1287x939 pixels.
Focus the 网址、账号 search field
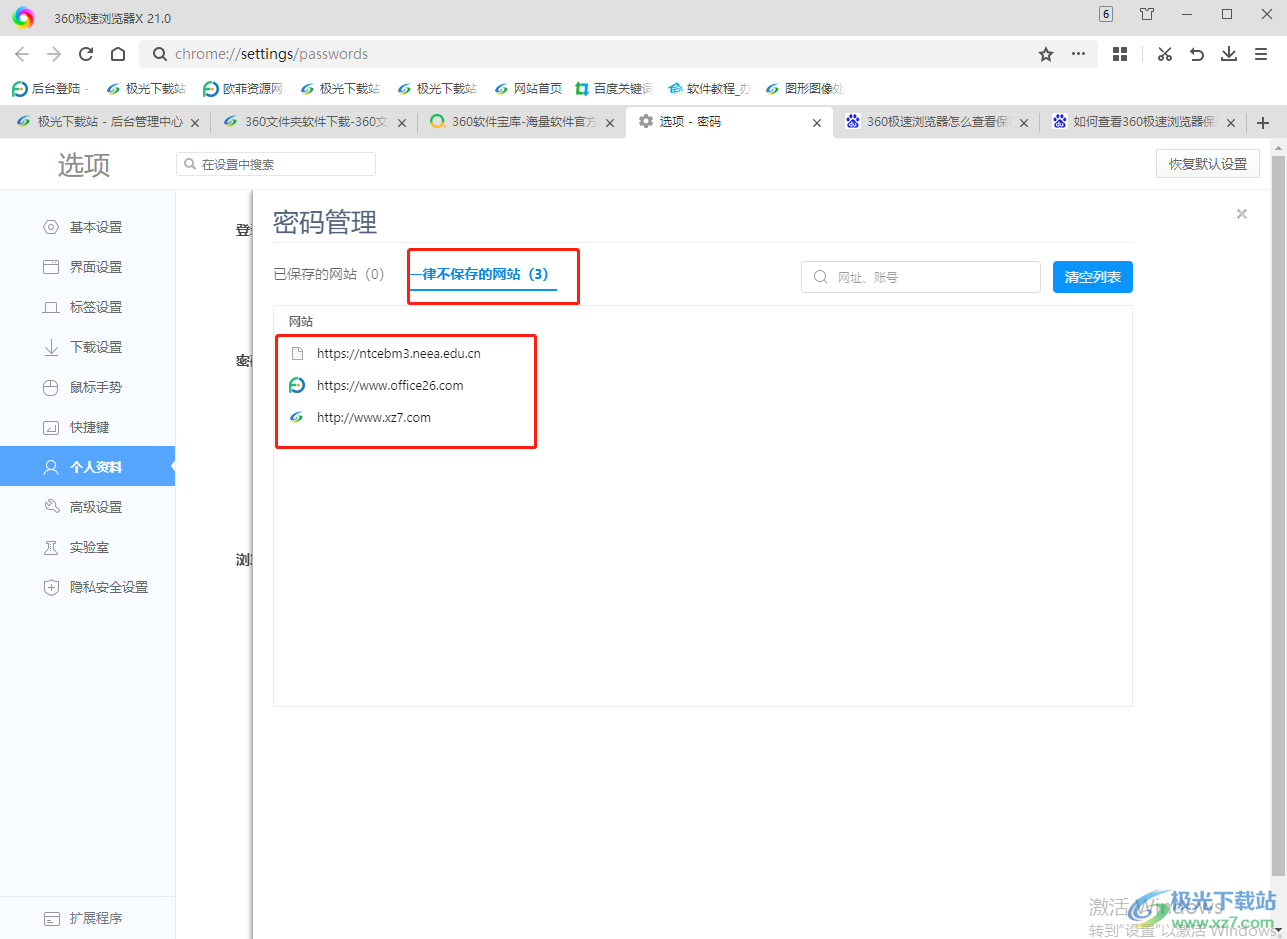click(921, 277)
